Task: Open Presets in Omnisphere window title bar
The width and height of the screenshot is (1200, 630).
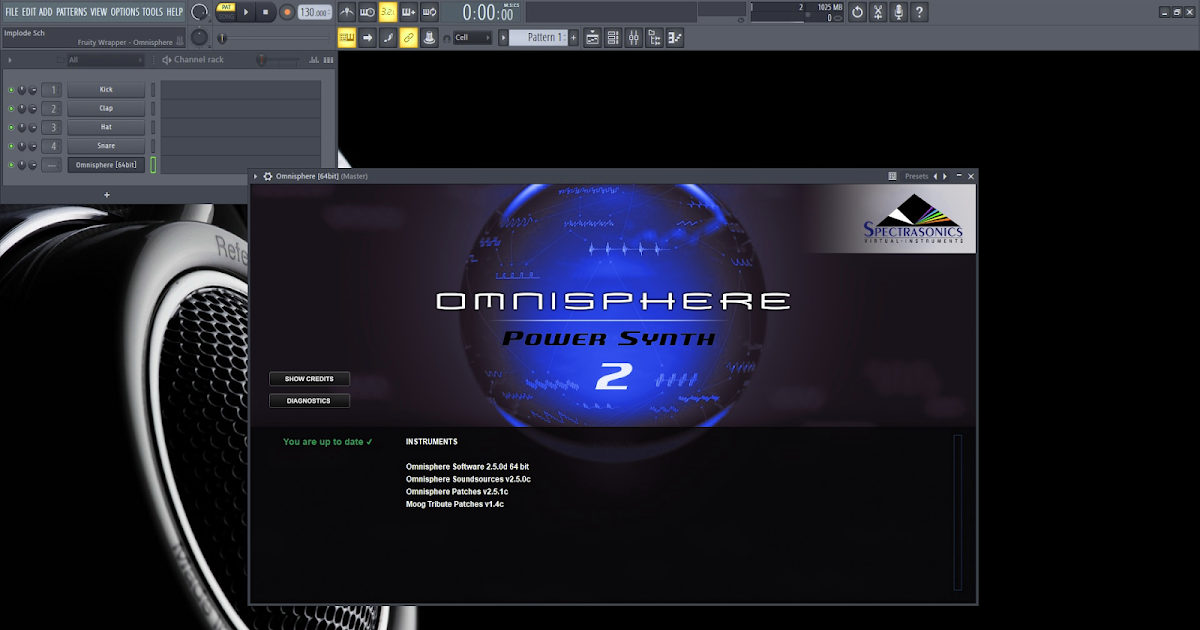Action: tap(916, 176)
